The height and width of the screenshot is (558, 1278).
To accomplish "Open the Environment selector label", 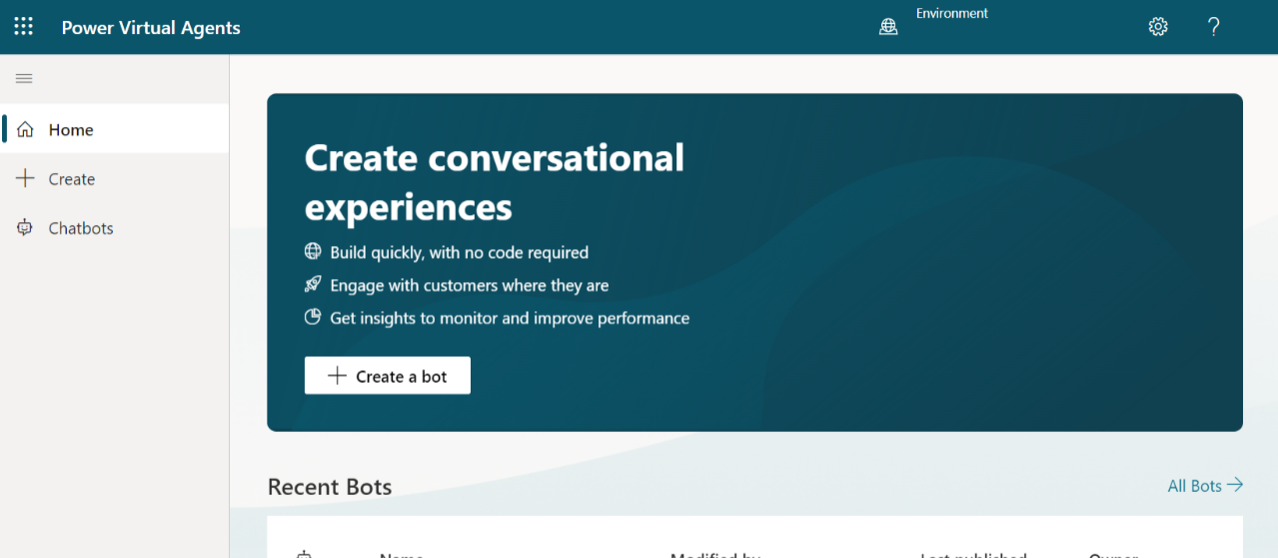I will [x=951, y=14].
